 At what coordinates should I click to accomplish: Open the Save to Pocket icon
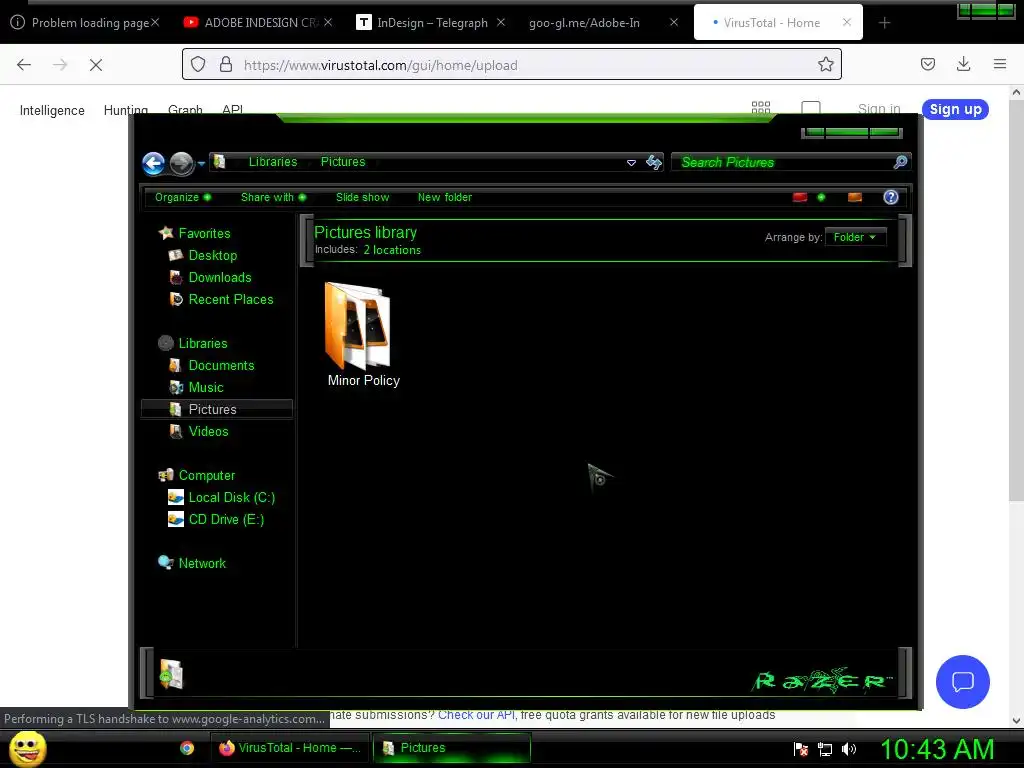pyautogui.click(x=927, y=64)
